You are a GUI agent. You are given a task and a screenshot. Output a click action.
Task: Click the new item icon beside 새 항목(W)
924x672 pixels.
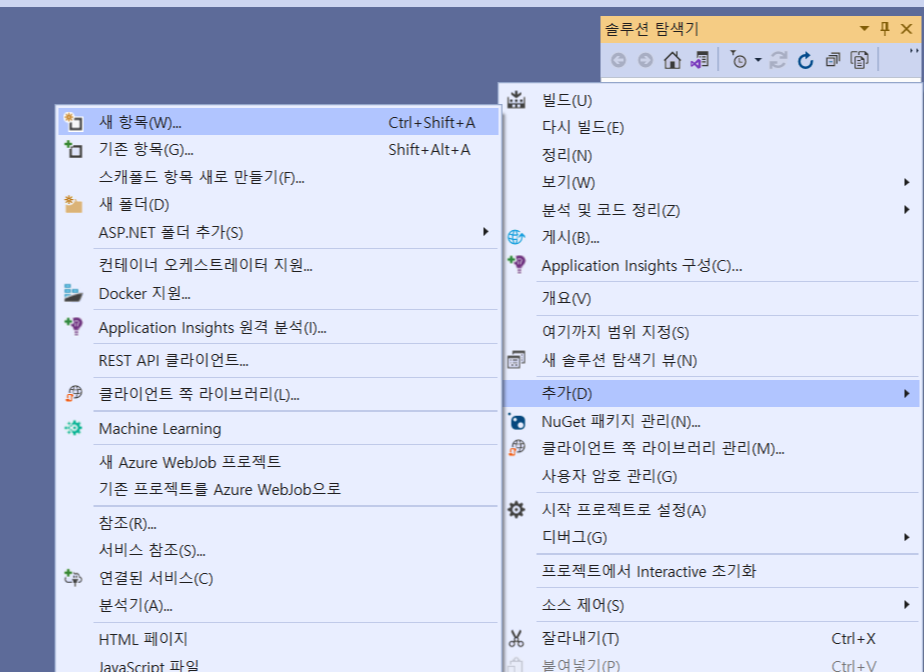tap(74, 121)
